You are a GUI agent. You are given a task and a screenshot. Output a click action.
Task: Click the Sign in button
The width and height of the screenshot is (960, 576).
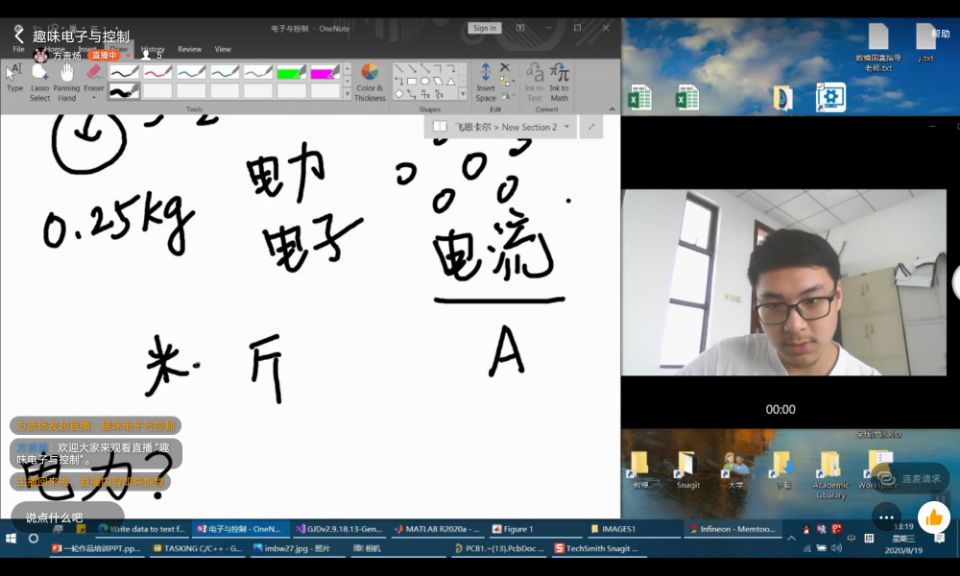coord(485,28)
